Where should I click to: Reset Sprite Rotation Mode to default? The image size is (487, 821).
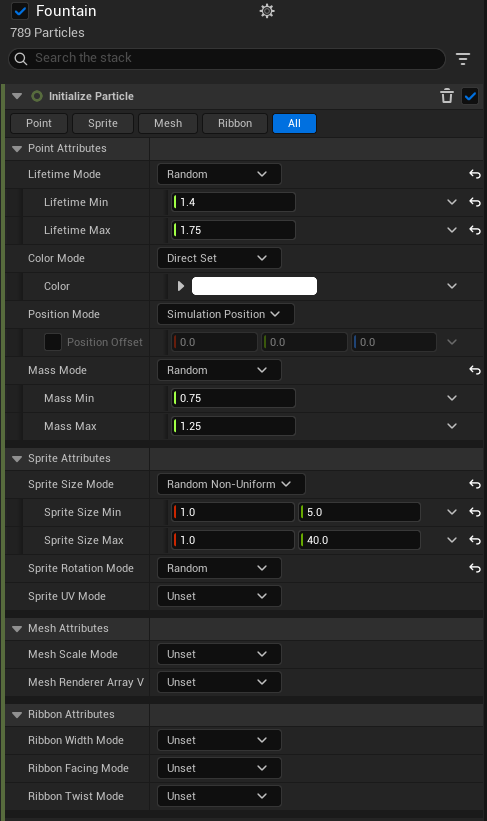pyautogui.click(x=474, y=568)
